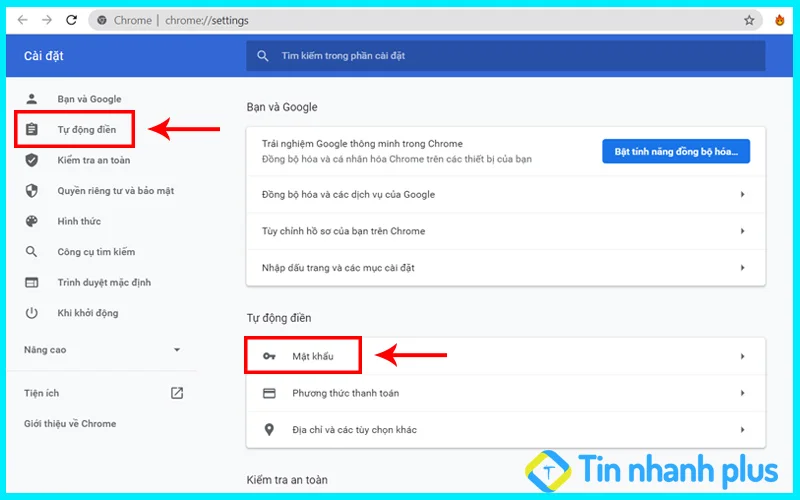This screenshot has width=800, height=500.
Task: Bookmark this page with the star icon
Action: click(x=749, y=20)
